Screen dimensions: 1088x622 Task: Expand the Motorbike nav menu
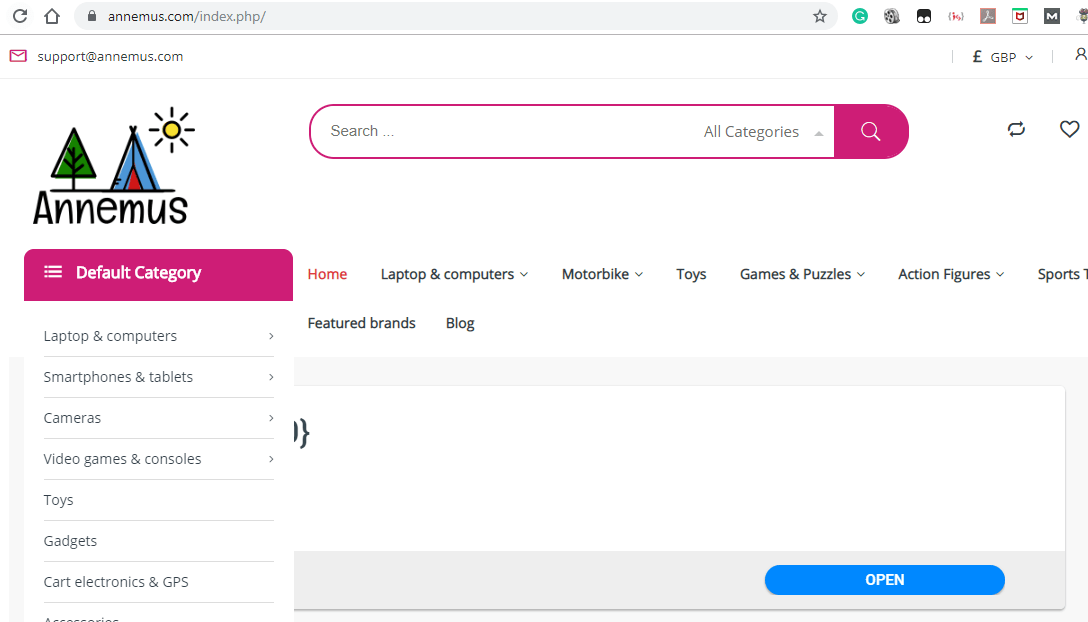tap(602, 274)
